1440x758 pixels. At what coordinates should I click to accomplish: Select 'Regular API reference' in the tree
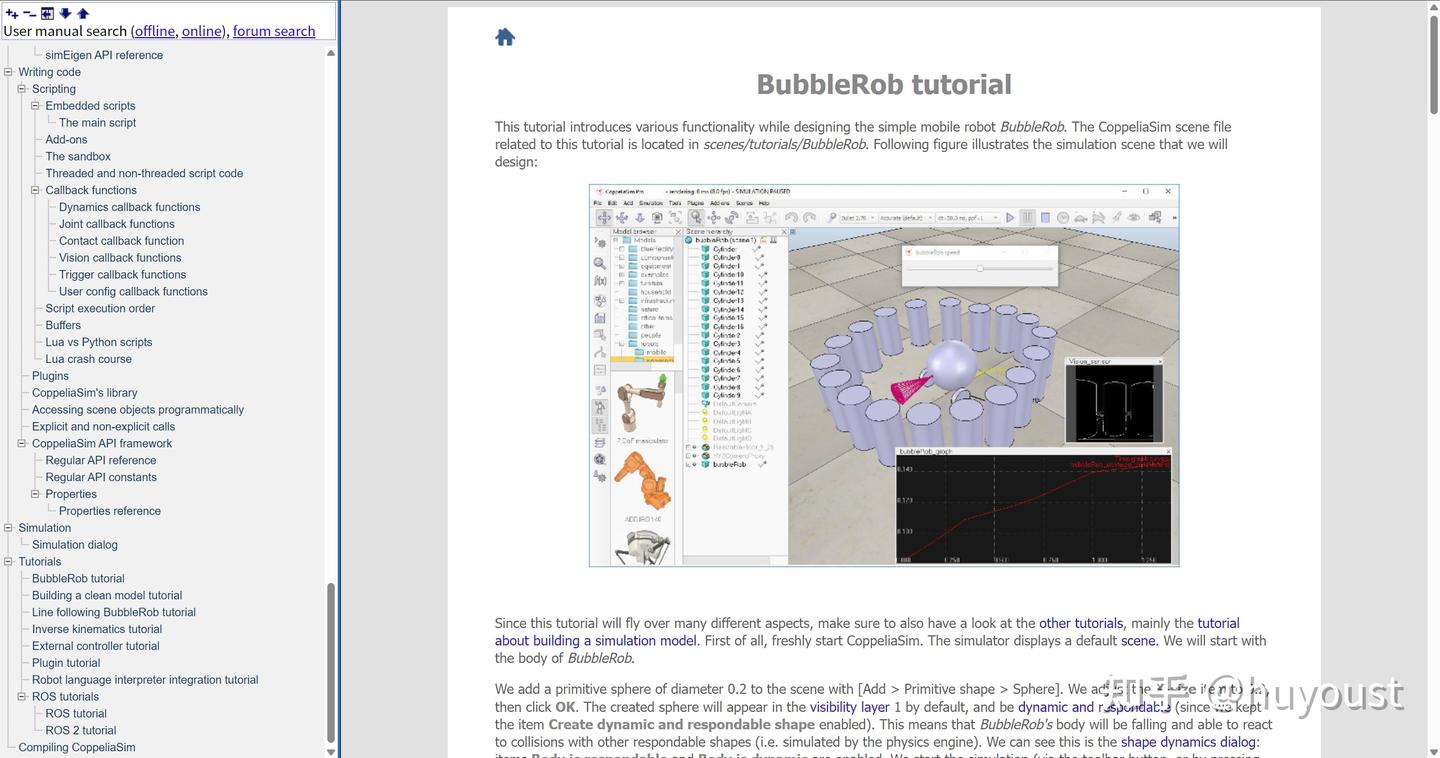(101, 460)
